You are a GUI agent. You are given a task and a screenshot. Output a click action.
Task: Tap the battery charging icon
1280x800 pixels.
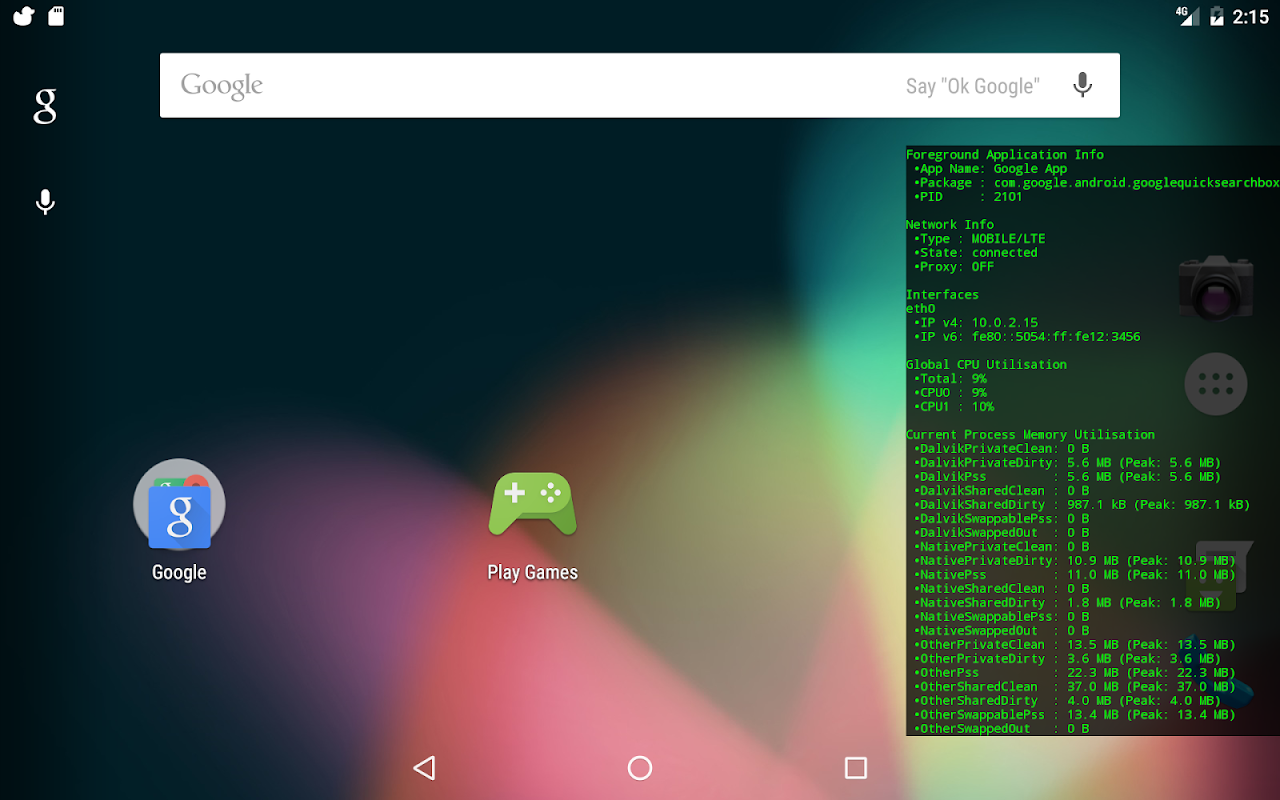[x=1217, y=15]
